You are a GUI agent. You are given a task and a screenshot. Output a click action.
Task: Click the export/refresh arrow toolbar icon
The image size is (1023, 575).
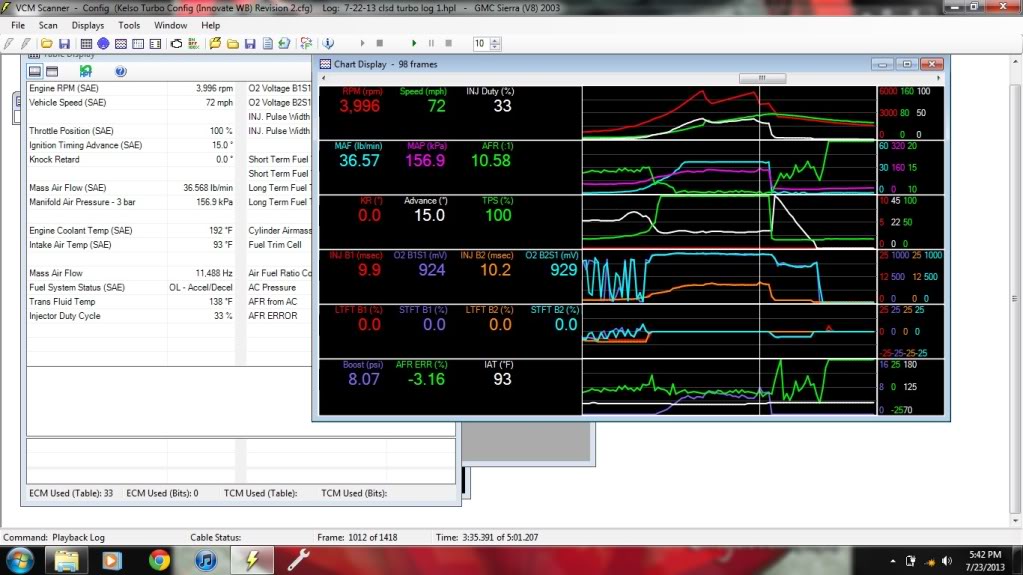284,44
